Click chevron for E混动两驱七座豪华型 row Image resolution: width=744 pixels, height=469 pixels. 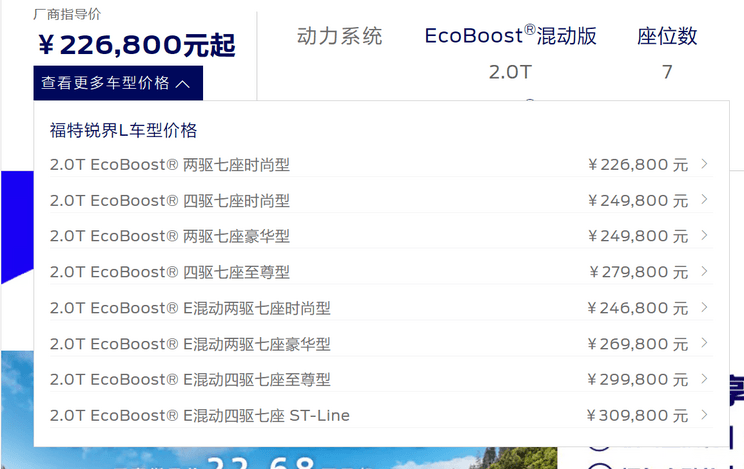pos(705,344)
